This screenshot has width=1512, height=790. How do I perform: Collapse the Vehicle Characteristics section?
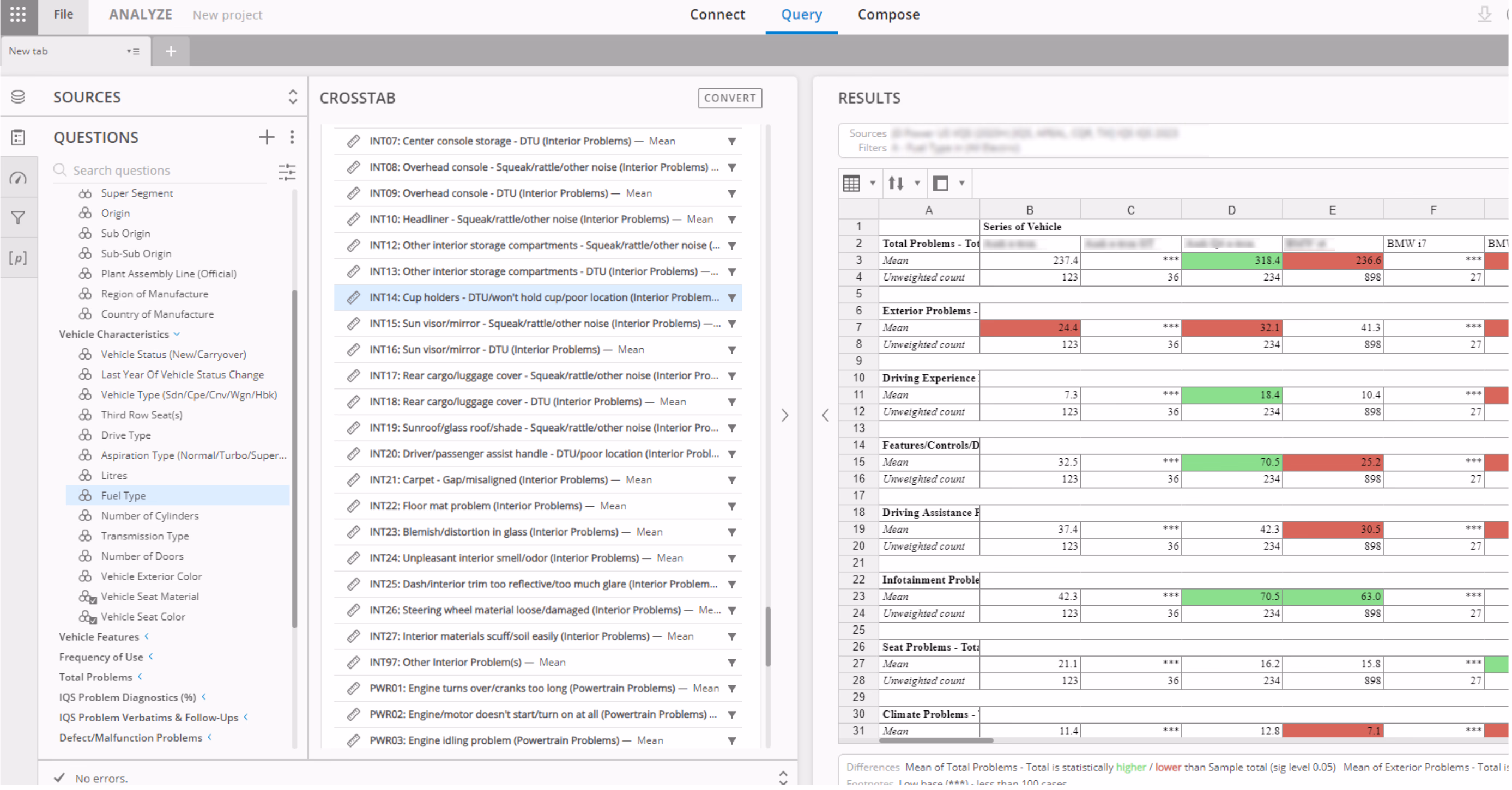pos(177,335)
